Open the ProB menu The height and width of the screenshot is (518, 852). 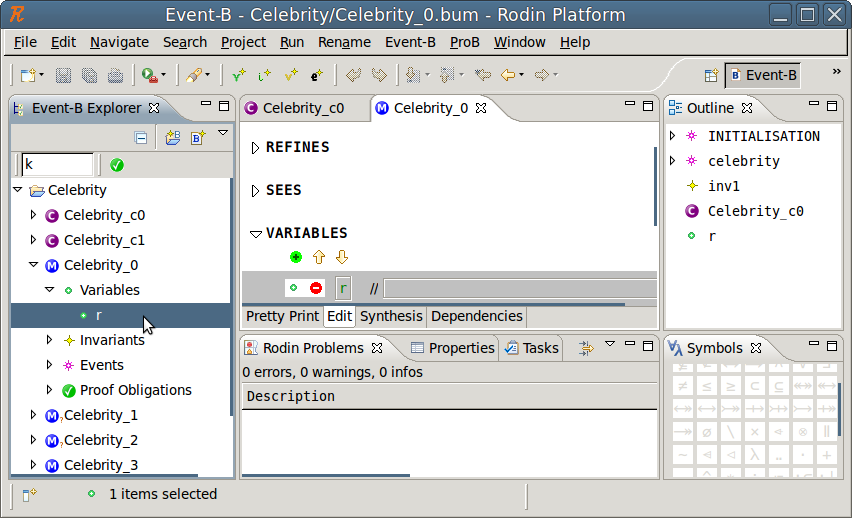tap(464, 42)
